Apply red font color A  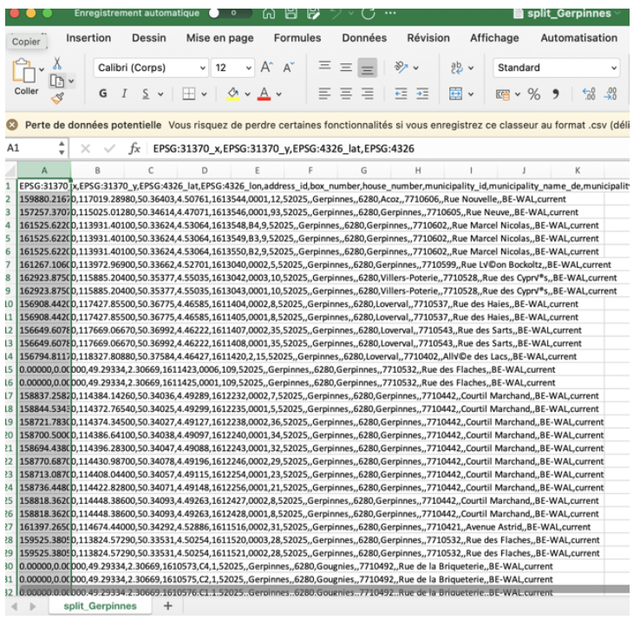point(264,94)
